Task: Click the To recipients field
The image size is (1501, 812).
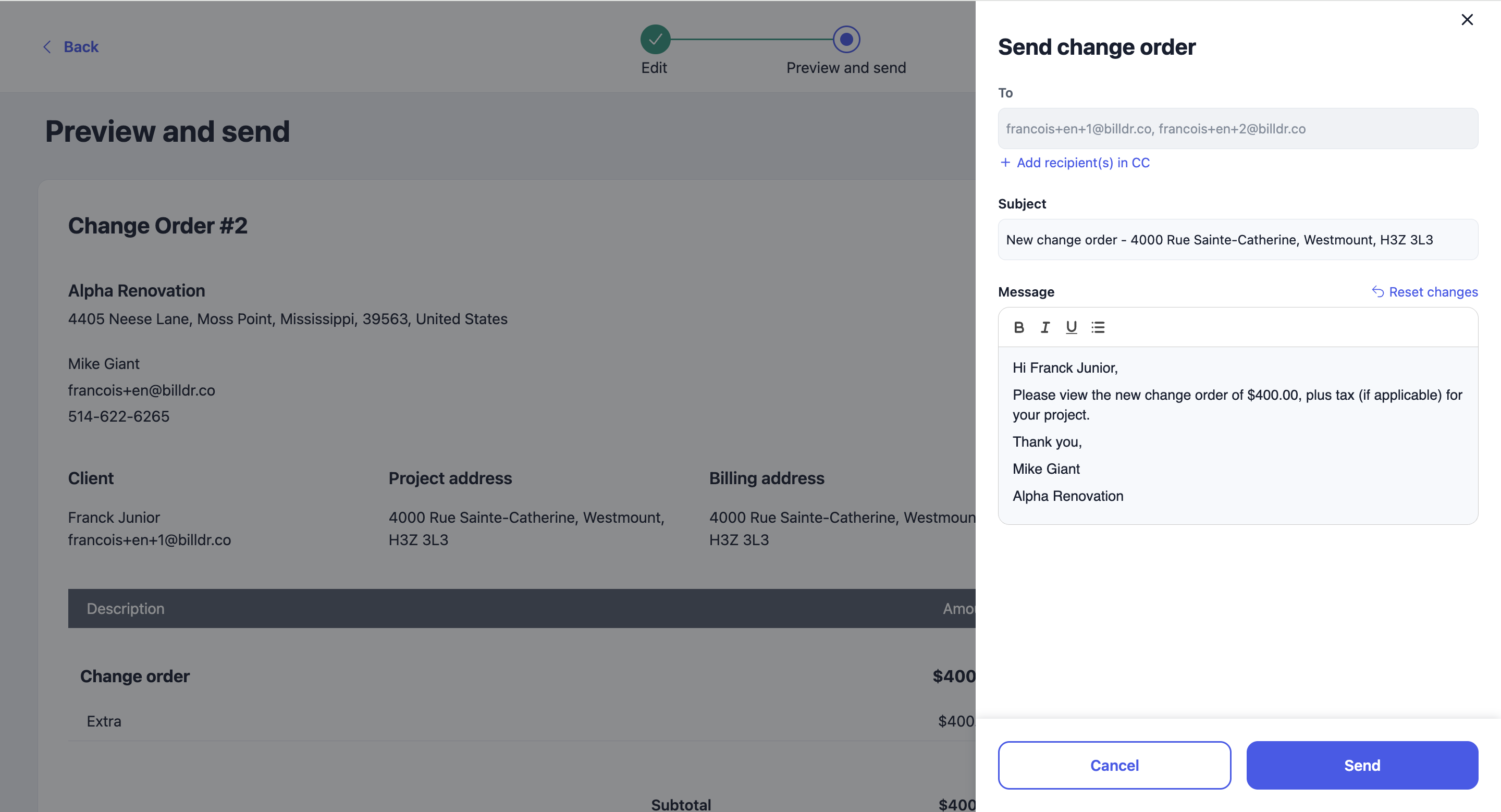Action: click(1238, 128)
